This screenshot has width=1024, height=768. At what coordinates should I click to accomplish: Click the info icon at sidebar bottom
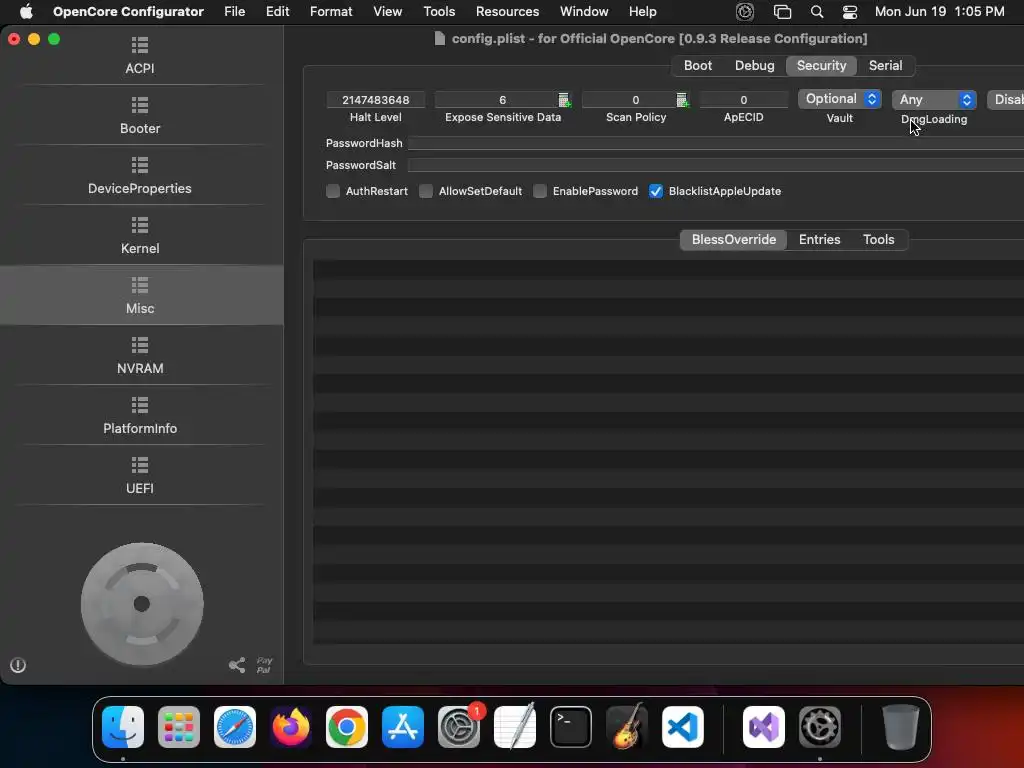[18, 665]
